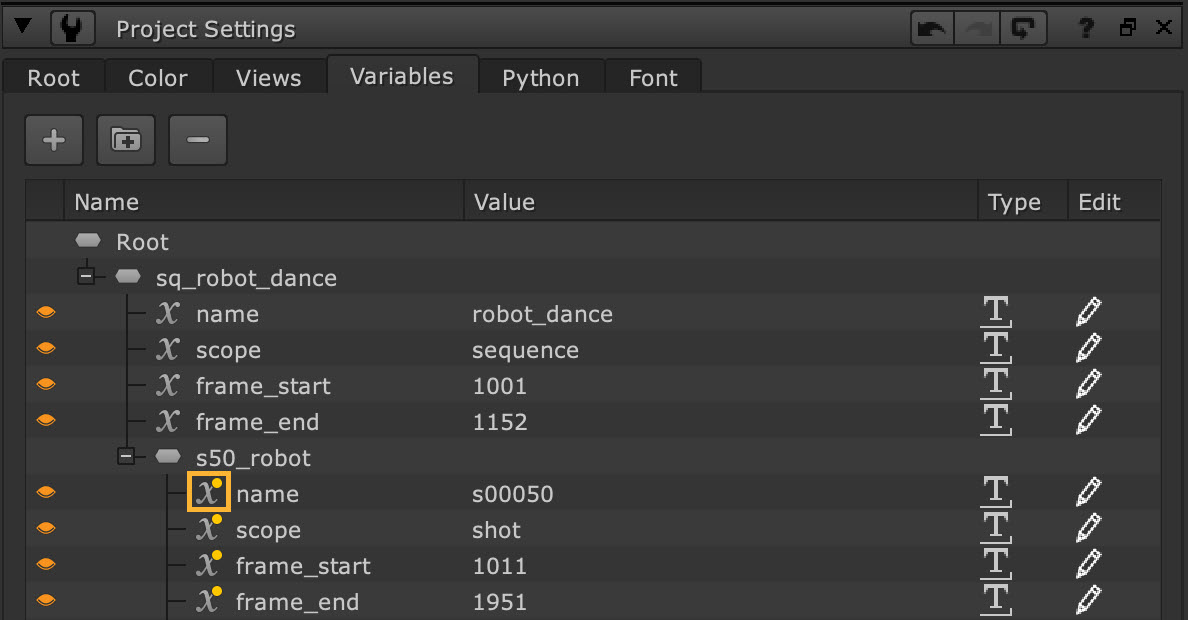Image resolution: width=1188 pixels, height=620 pixels.
Task: Click text type icon for frame_end 1152
Action: (996, 422)
